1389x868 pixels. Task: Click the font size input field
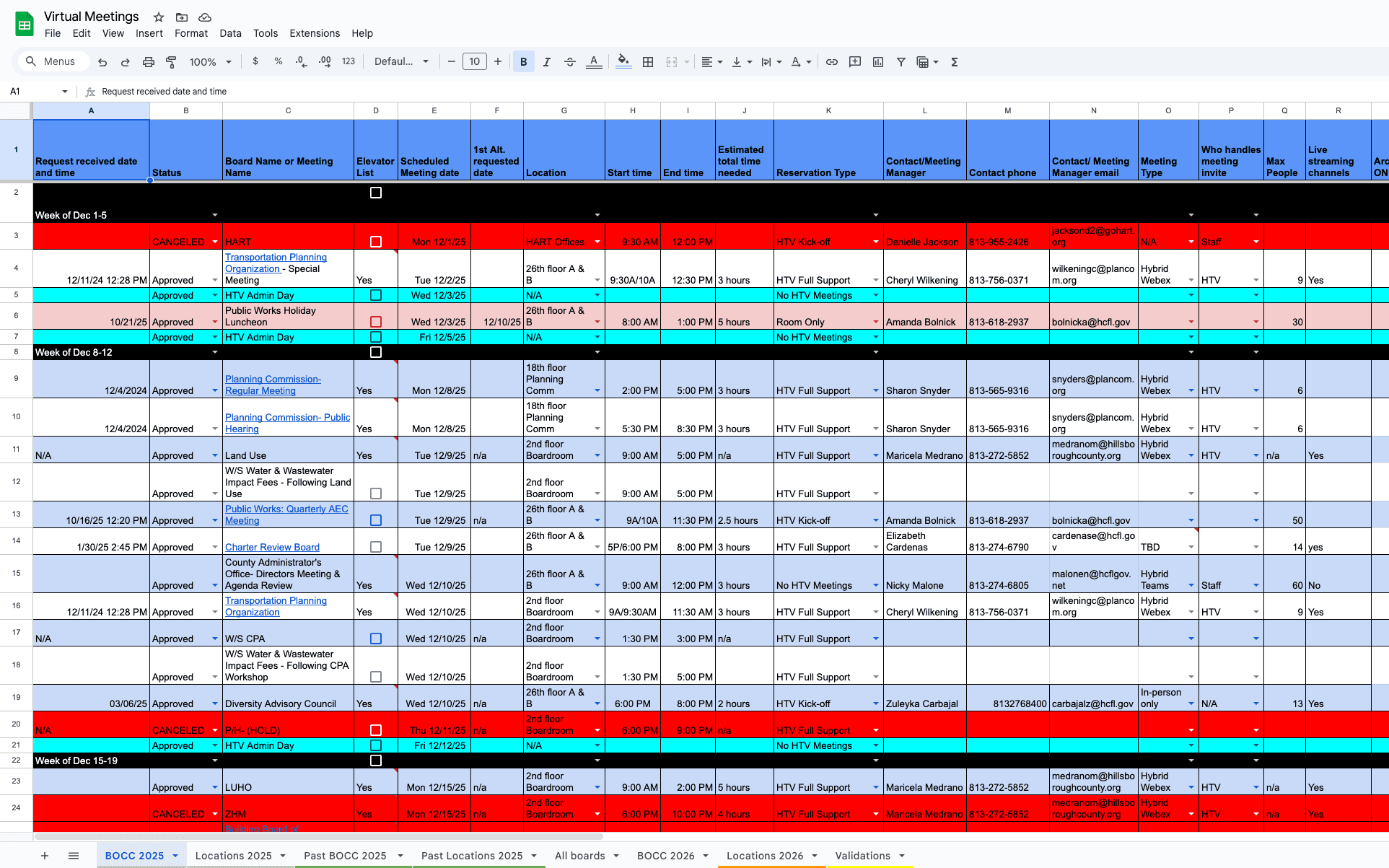point(474,62)
